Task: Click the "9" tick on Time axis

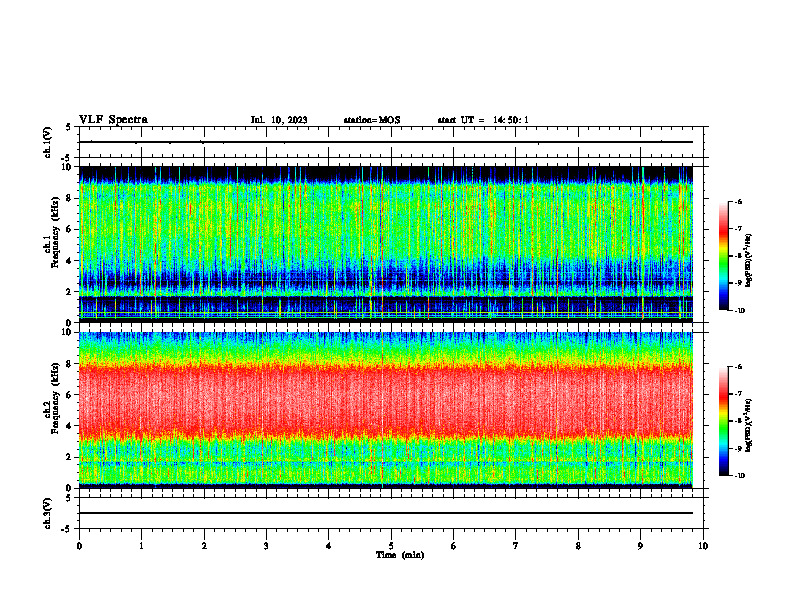Action: tap(640, 546)
